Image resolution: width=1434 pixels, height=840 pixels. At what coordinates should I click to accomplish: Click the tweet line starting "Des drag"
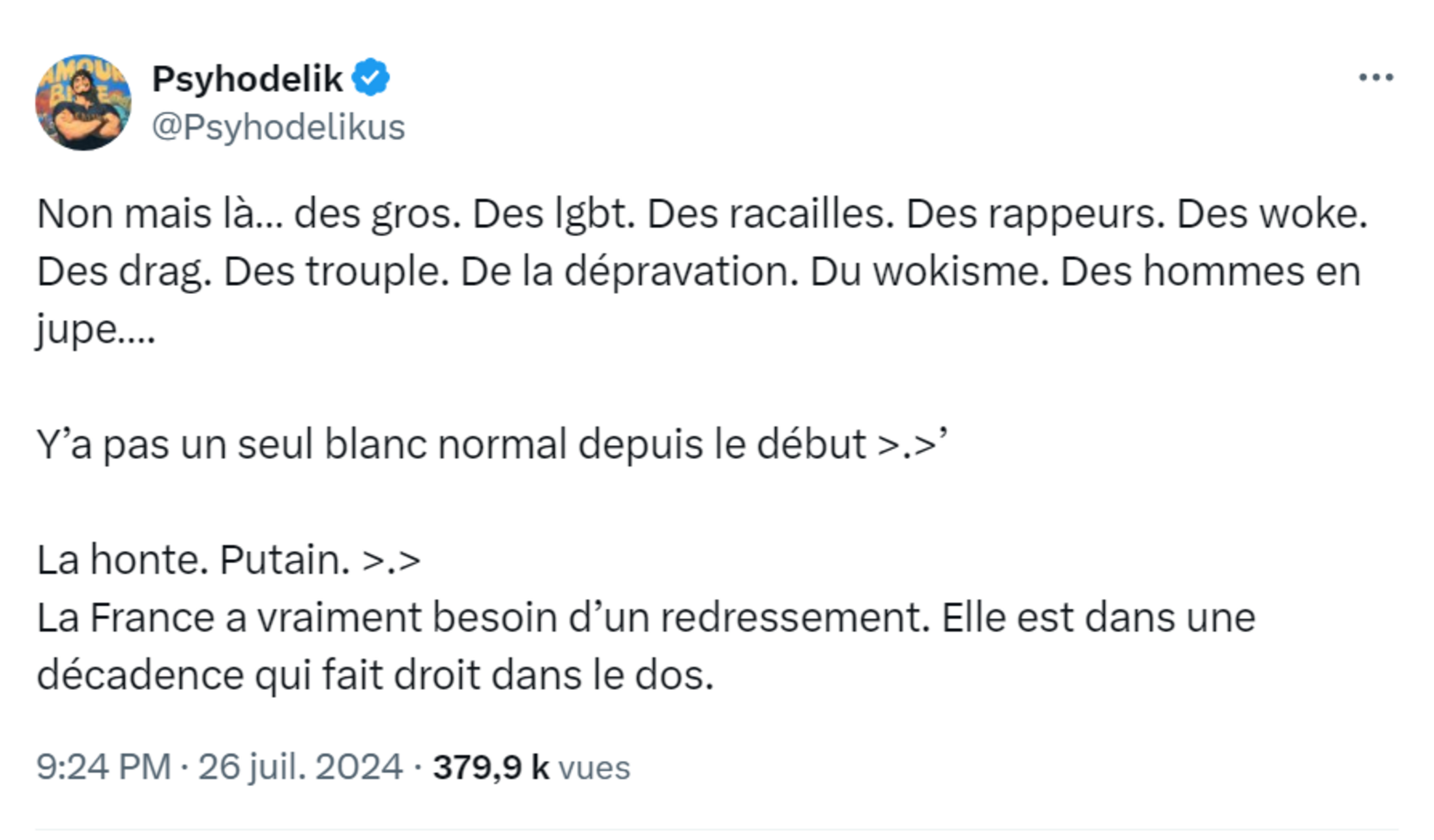coord(698,272)
